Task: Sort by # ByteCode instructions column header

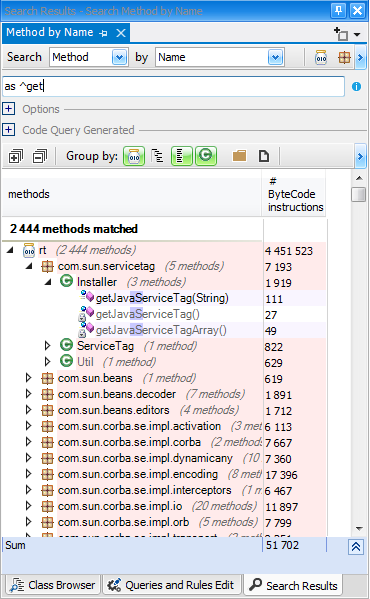Action: tap(294, 194)
